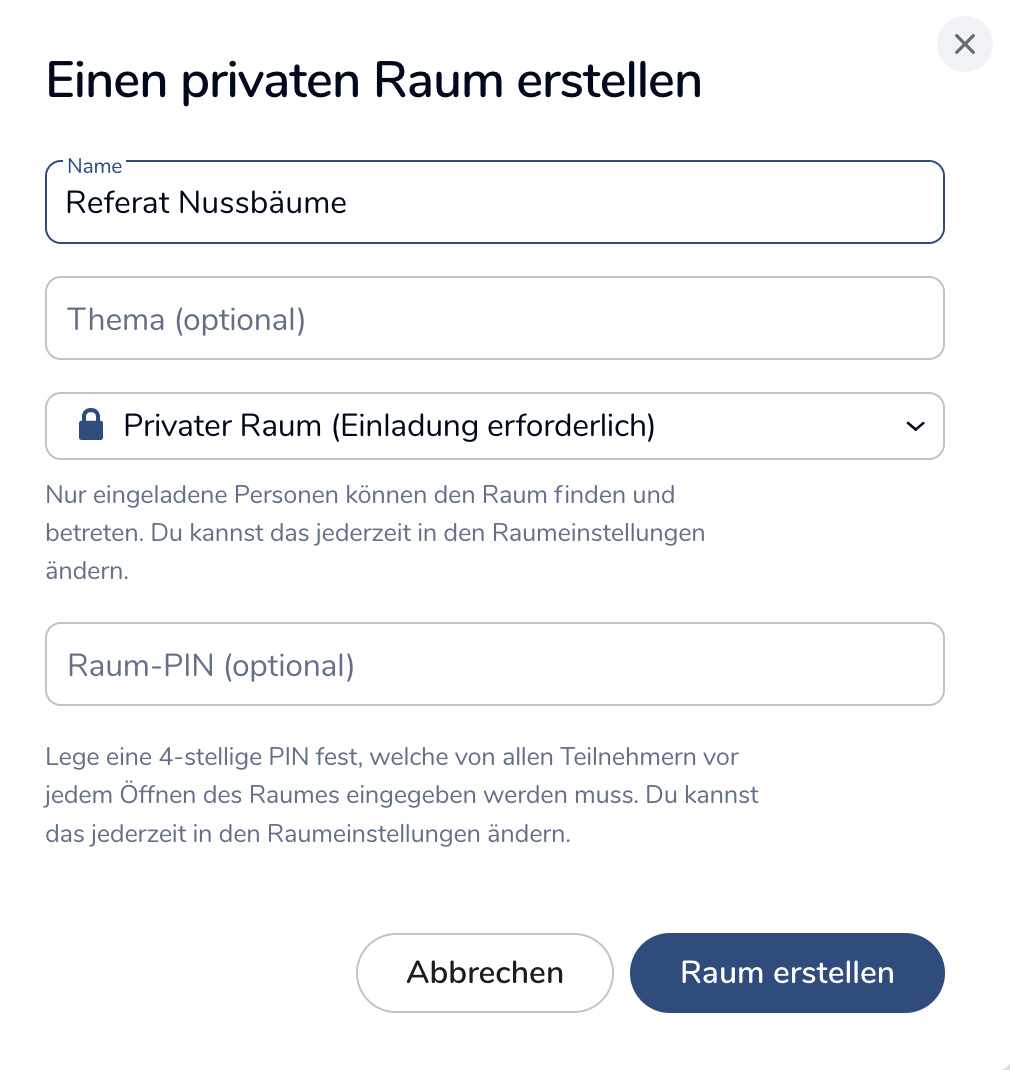The image size is (1010, 1070).
Task: Expand the room privacy dropdown chevron
Action: (x=914, y=427)
